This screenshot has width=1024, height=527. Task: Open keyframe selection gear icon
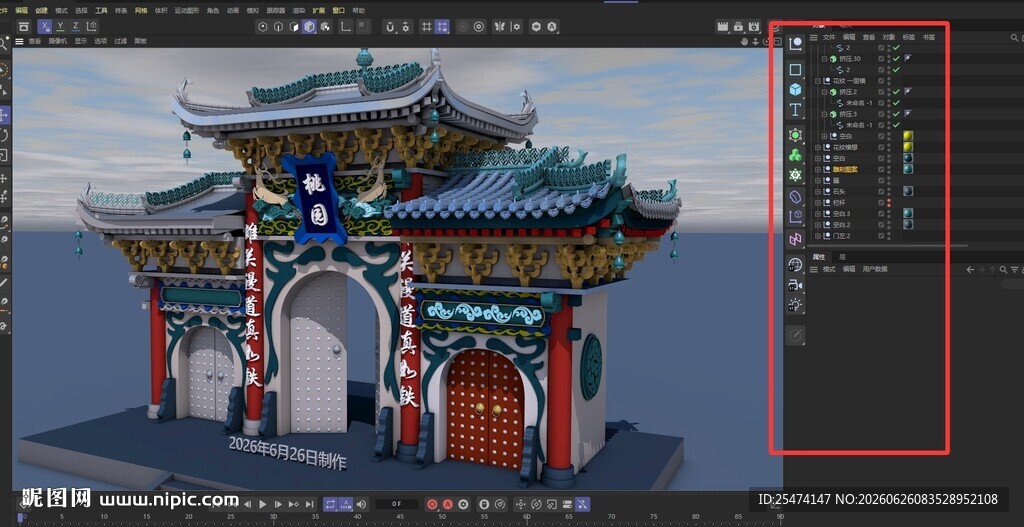pyautogui.click(x=464, y=504)
